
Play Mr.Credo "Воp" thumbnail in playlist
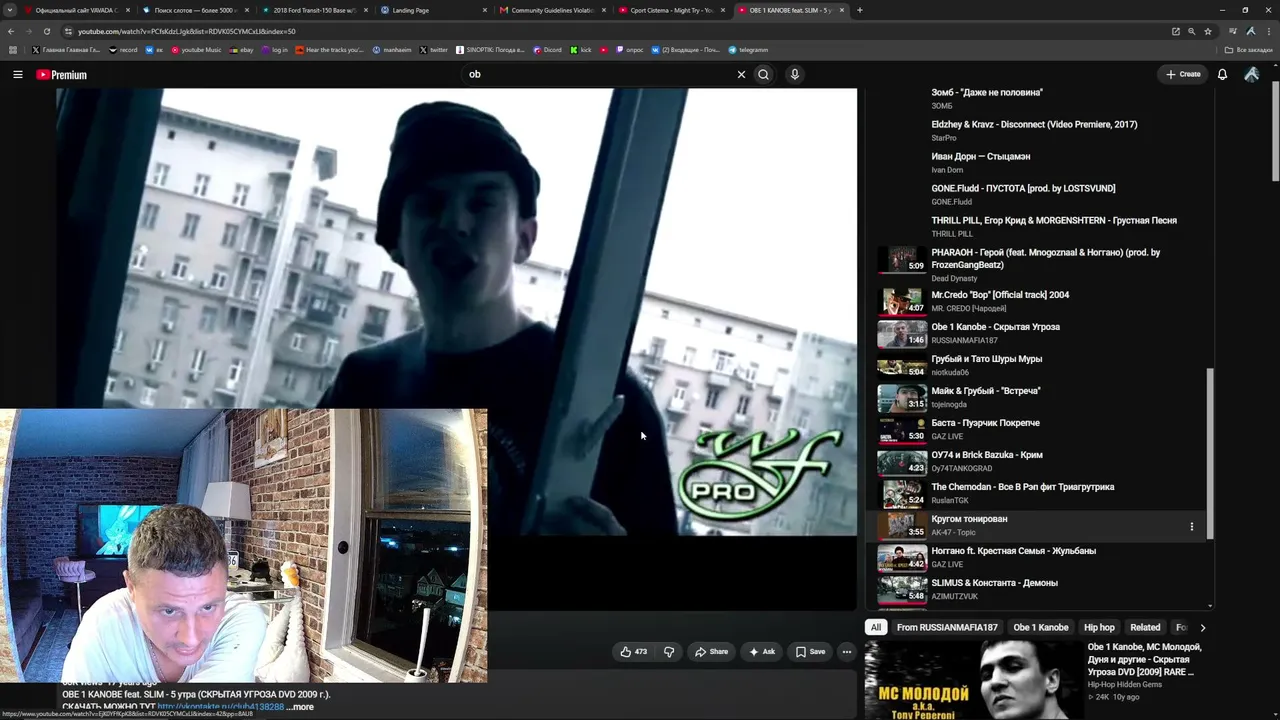pyautogui.click(x=902, y=301)
